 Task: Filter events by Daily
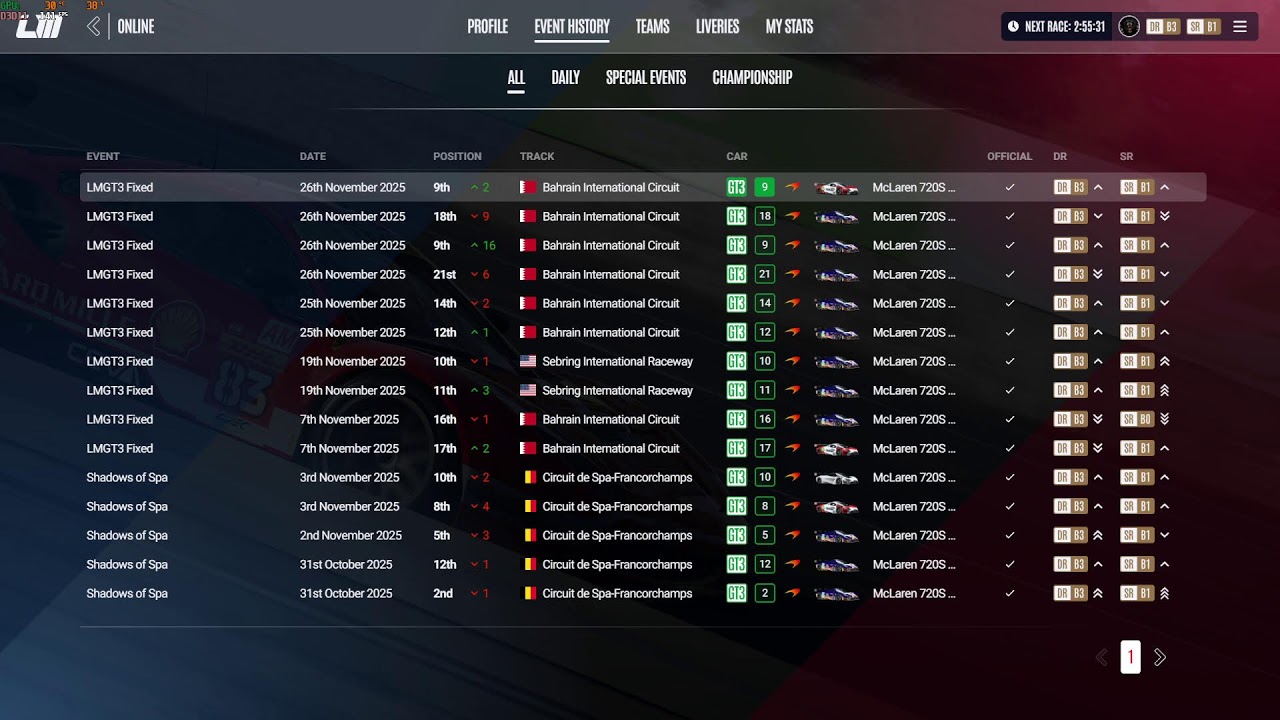click(565, 78)
